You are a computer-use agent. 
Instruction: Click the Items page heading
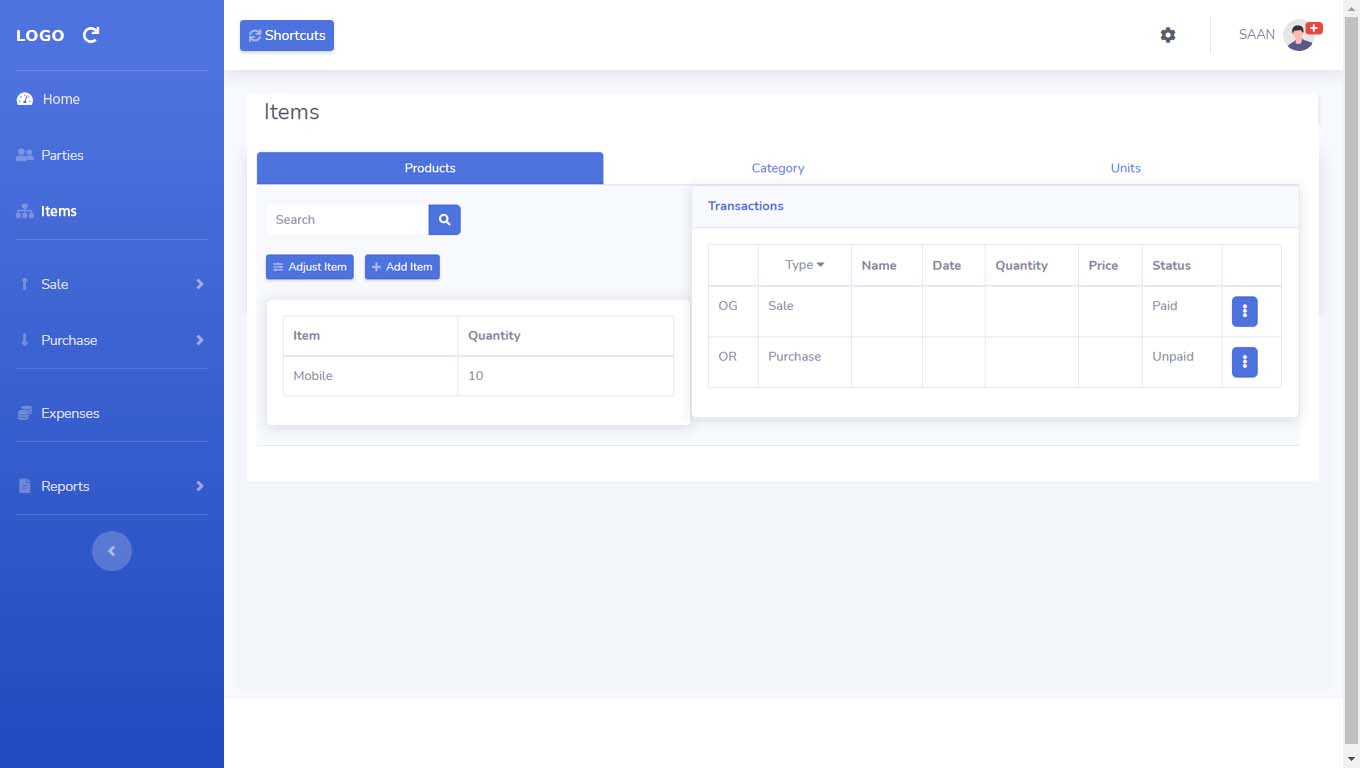(291, 112)
